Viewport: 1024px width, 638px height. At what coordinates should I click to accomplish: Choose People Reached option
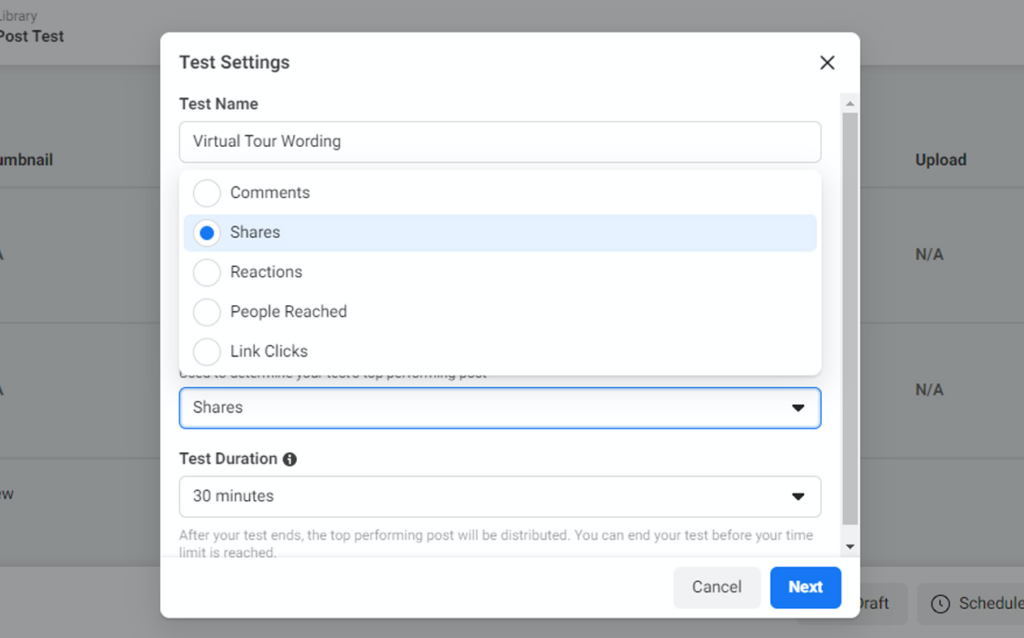click(206, 311)
